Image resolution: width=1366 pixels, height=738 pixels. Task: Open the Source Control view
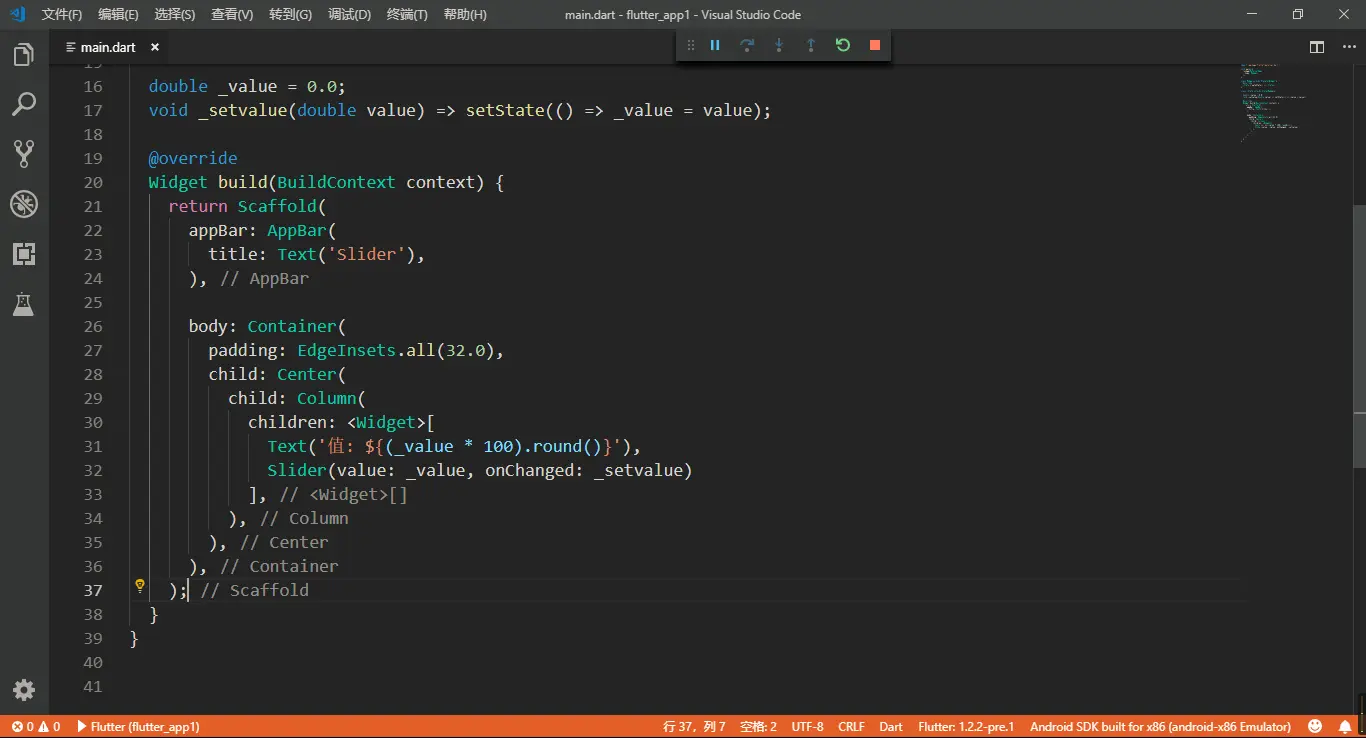point(24,154)
